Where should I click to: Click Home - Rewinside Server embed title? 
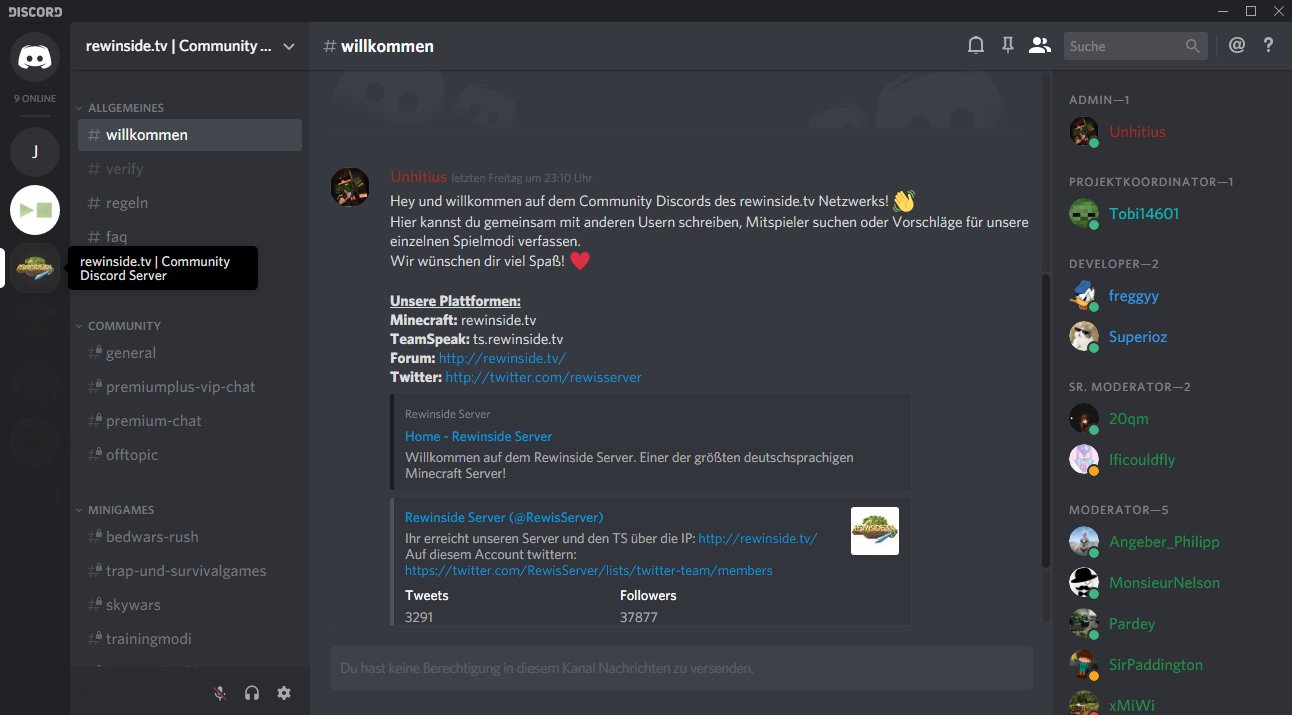point(478,436)
